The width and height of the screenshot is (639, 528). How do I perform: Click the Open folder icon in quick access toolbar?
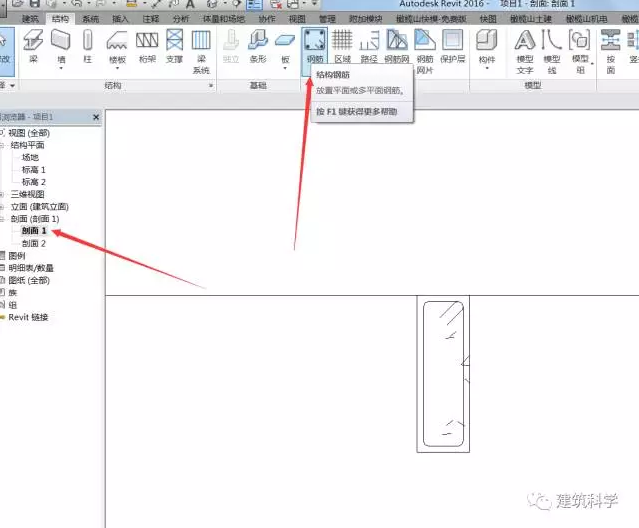(x=18, y=4)
